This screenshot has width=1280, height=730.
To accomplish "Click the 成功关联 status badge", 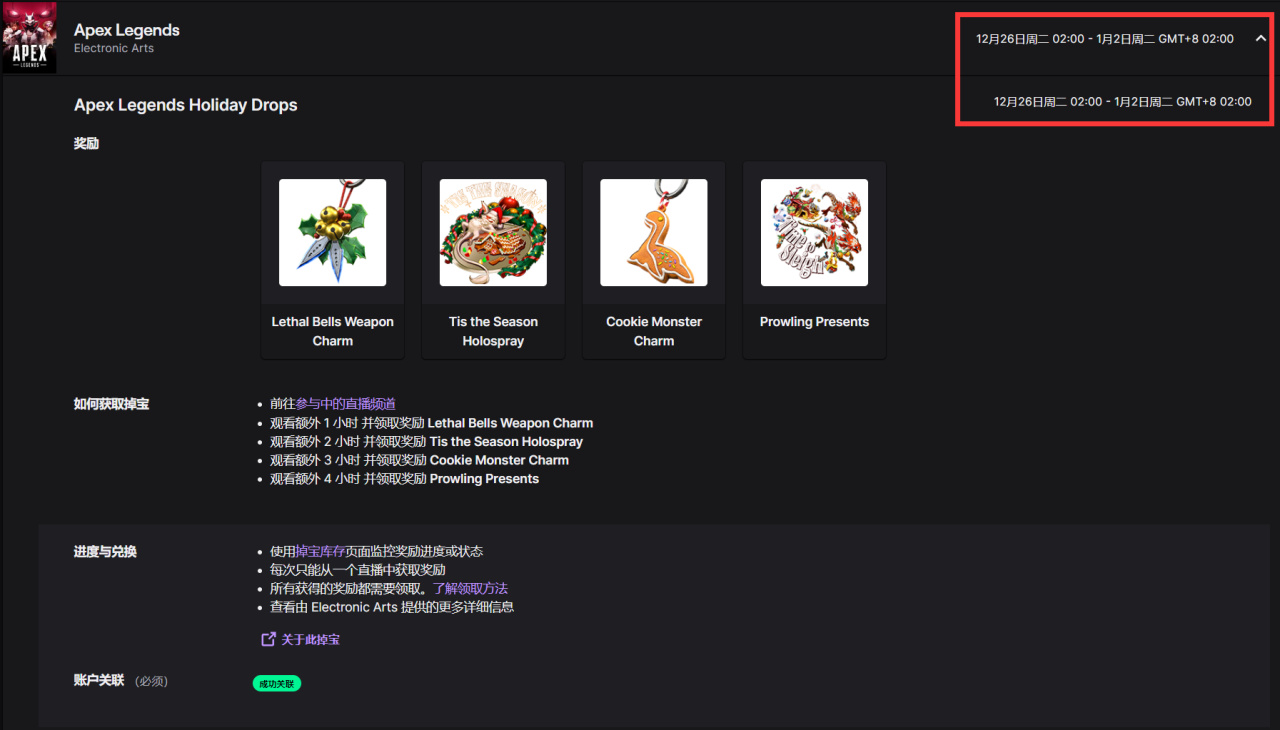I will pyautogui.click(x=277, y=684).
